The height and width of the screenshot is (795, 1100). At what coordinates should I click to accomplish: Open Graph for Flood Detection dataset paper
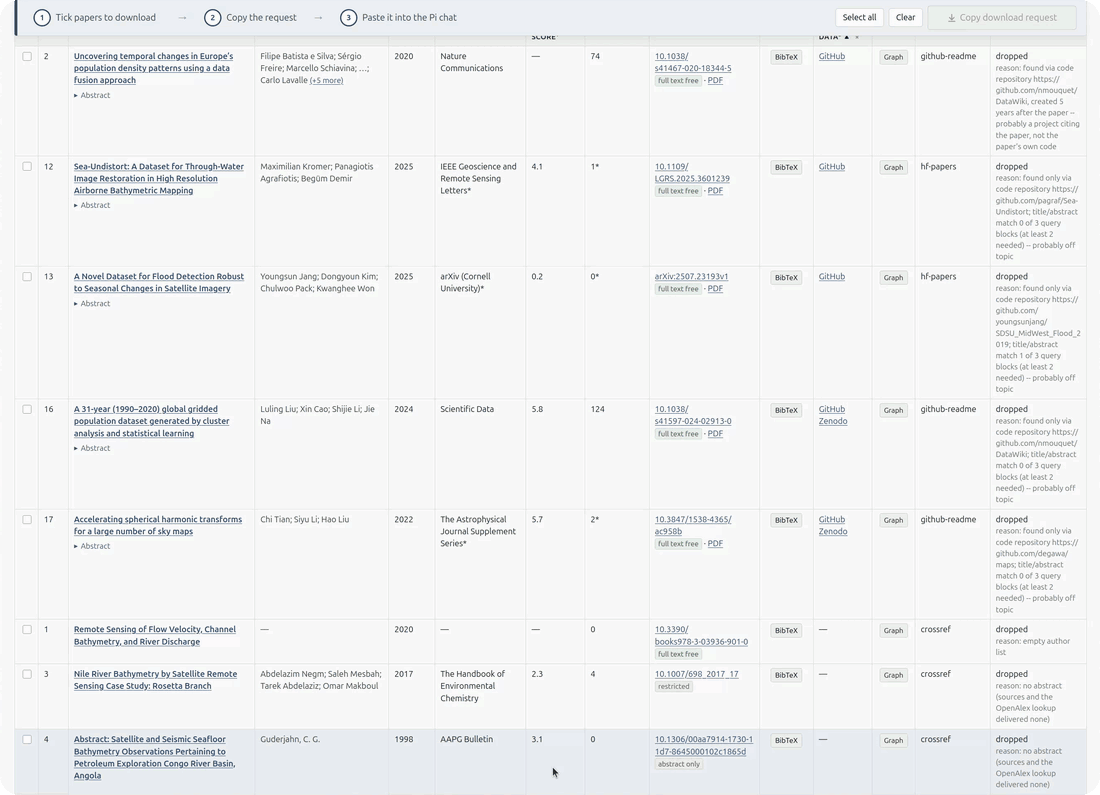point(893,277)
